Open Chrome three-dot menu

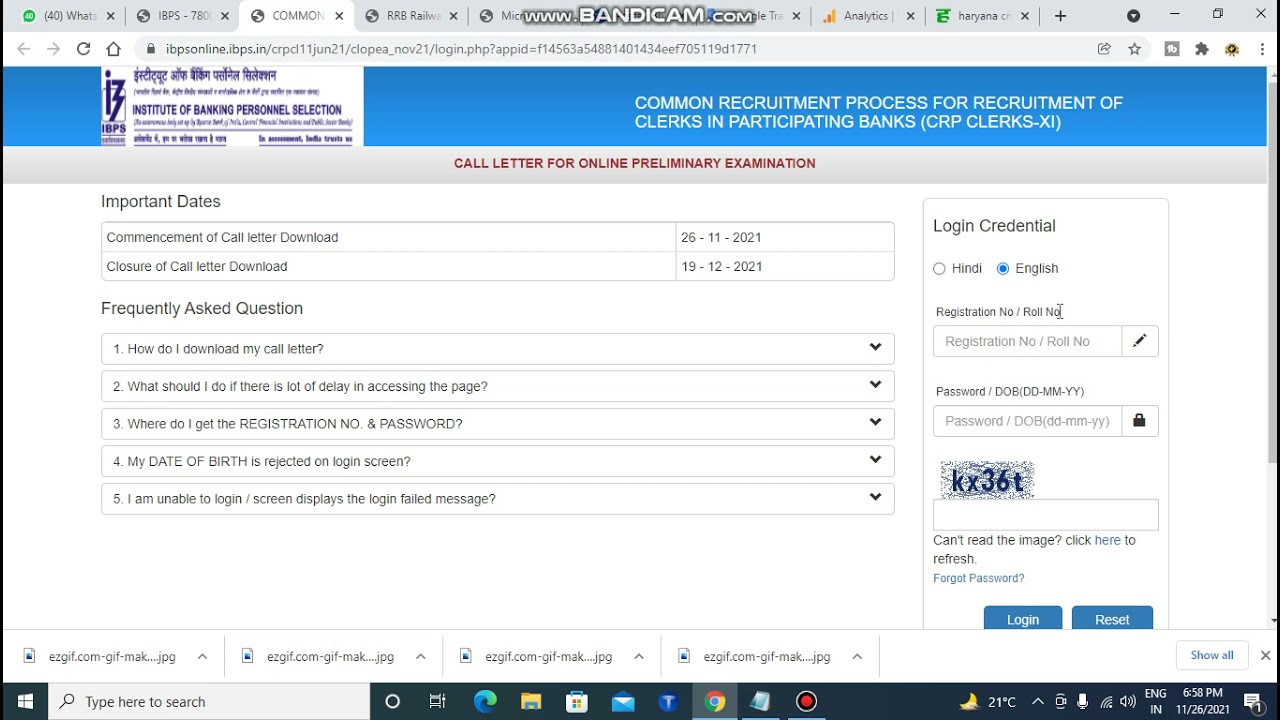1262,49
